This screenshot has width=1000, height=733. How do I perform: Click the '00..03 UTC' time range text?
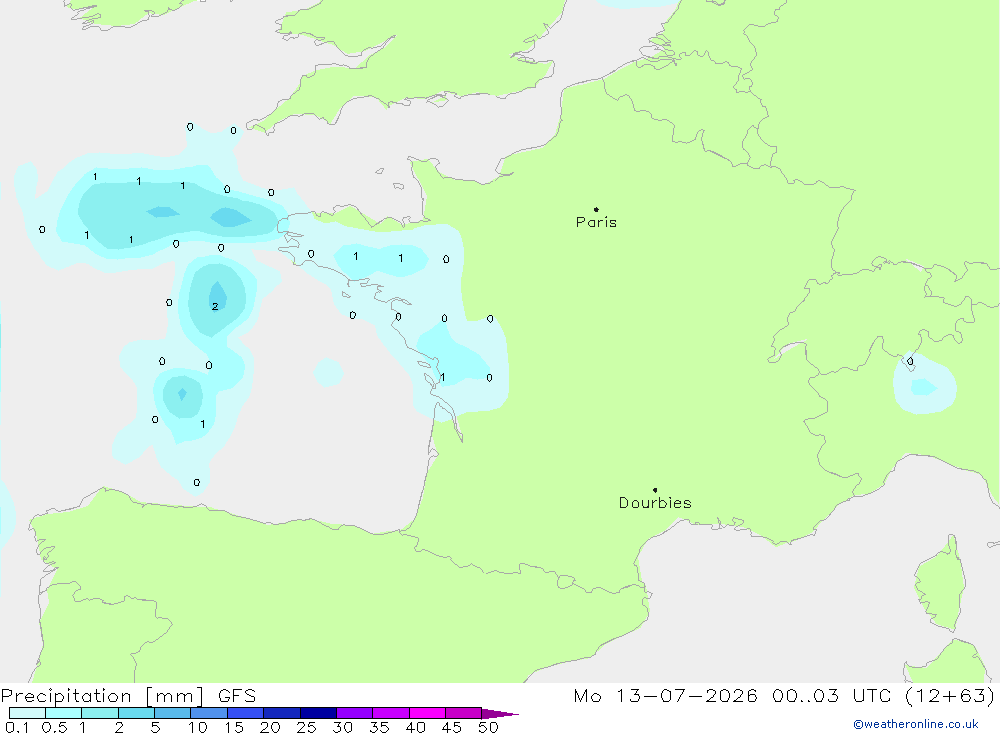[x=831, y=696]
